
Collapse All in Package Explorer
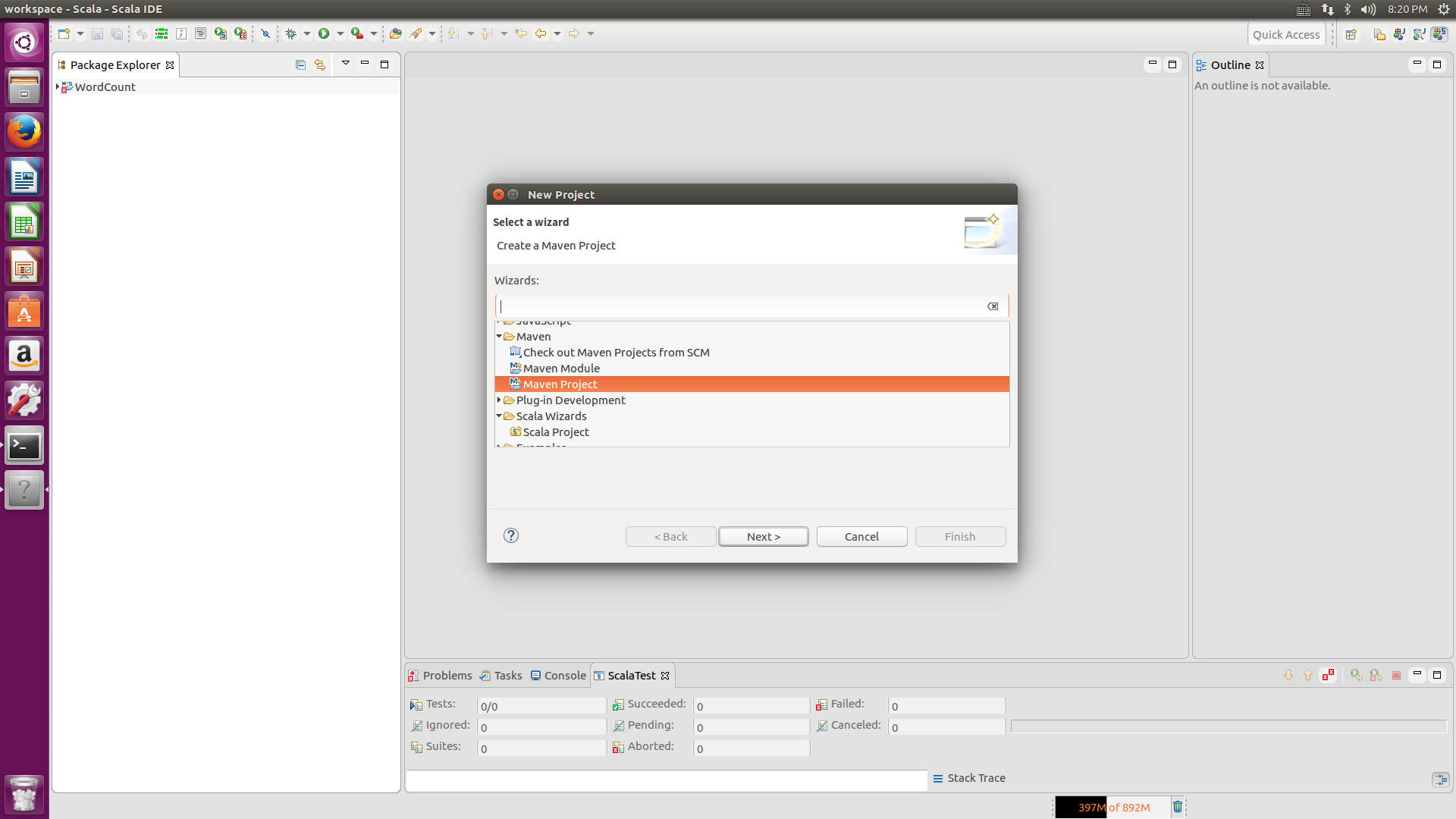point(301,65)
